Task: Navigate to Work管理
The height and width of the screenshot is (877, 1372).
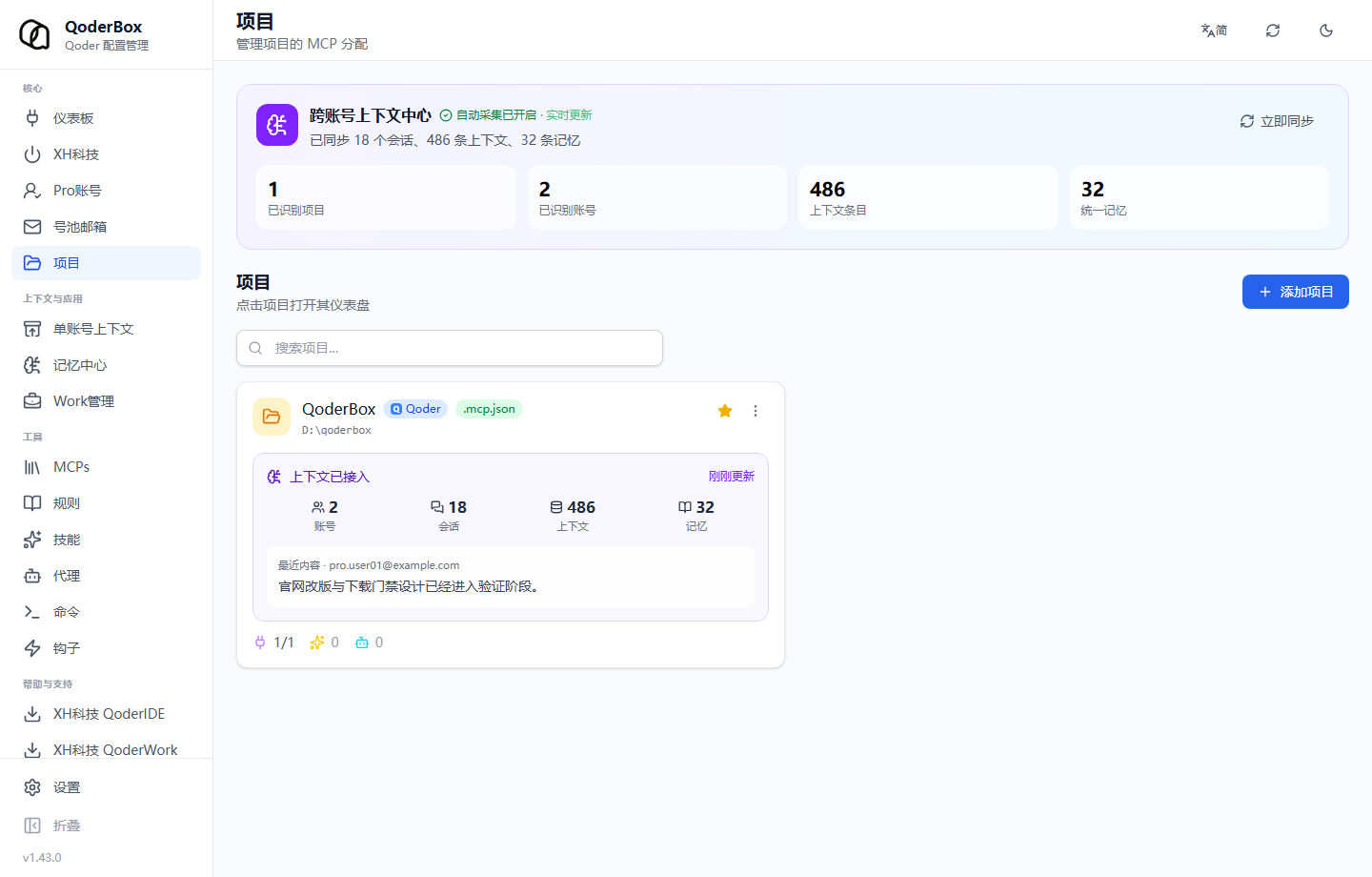Action: (106, 401)
